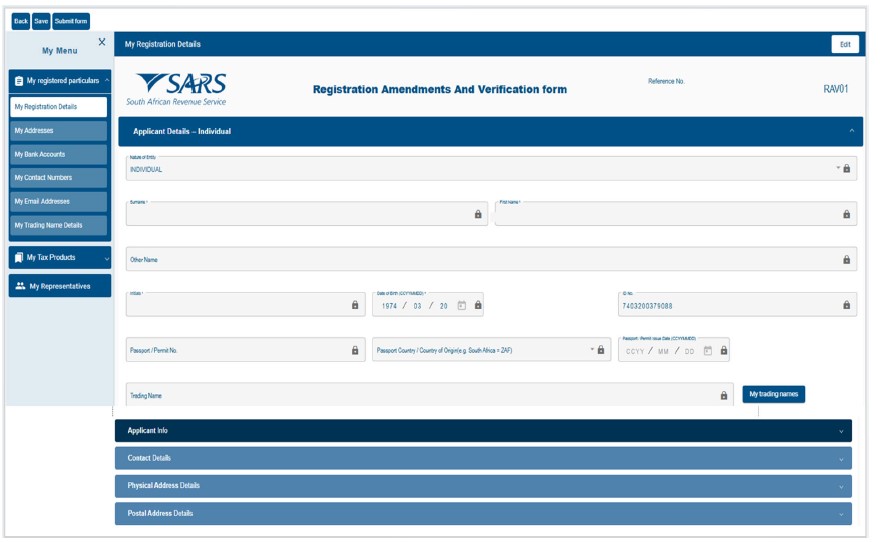The height and width of the screenshot is (542, 880).
Task: Open the Nature of Entity dropdown
Action: point(838,168)
